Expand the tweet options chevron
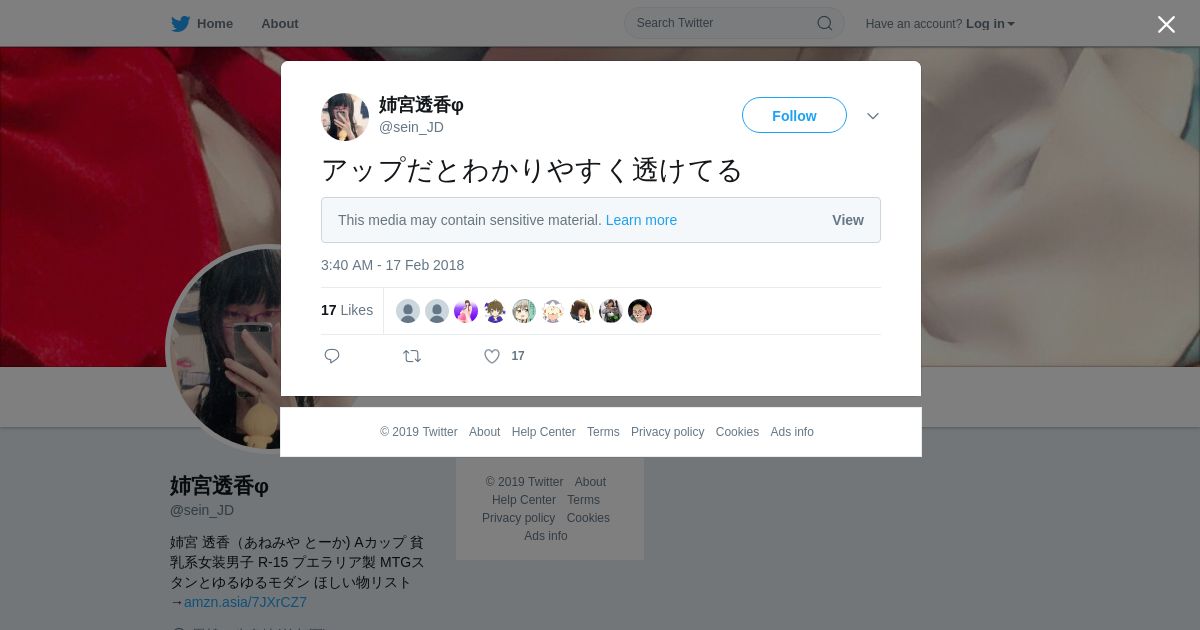Viewport: 1200px width, 630px height. coord(873,116)
